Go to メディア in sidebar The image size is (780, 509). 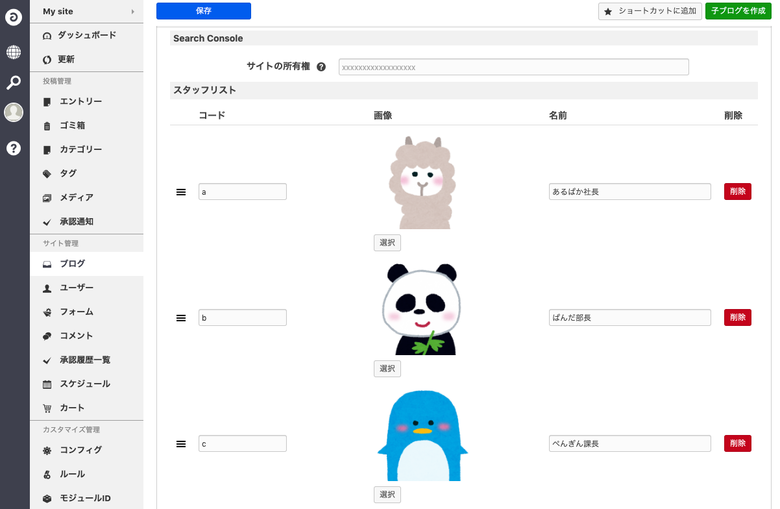[x=76, y=197]
